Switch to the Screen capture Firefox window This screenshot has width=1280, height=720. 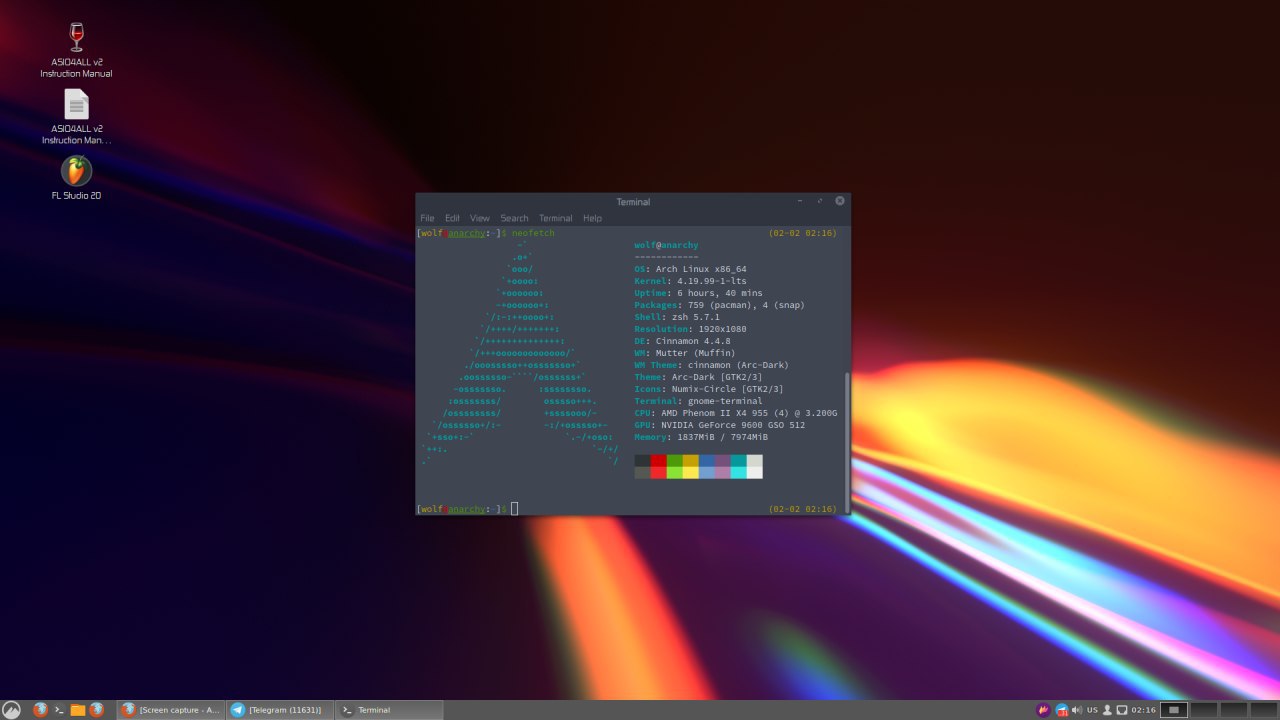point(170,710)
